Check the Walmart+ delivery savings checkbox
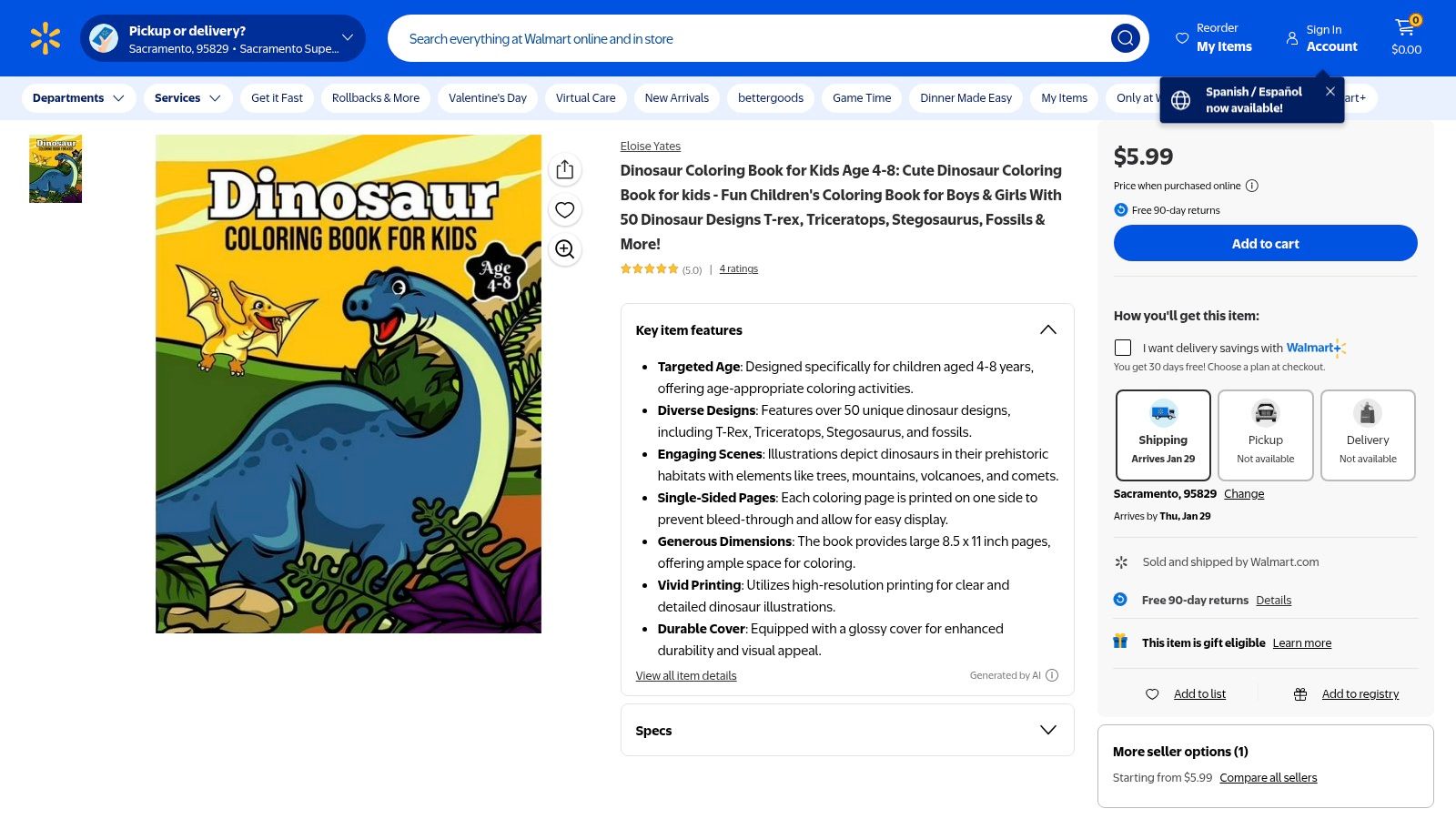This screenshot has height=819, width=1456. [x=1123, y=348]
